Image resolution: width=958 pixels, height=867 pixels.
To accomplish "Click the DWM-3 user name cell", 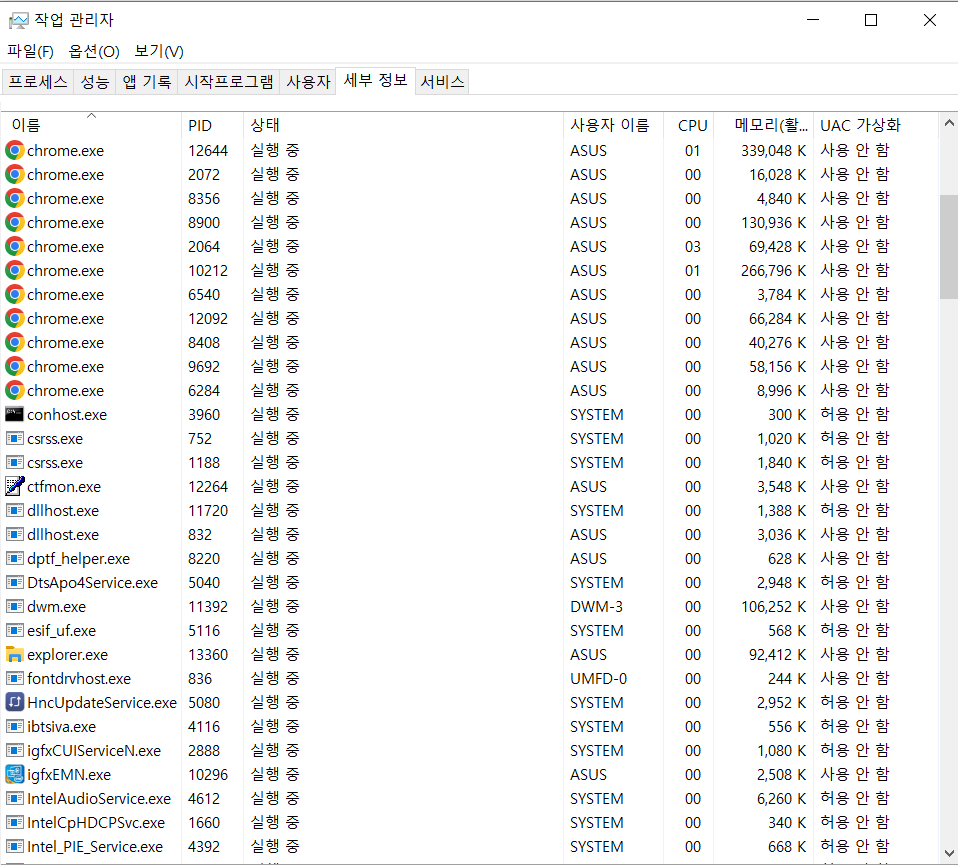I will (x=596, y=607).
